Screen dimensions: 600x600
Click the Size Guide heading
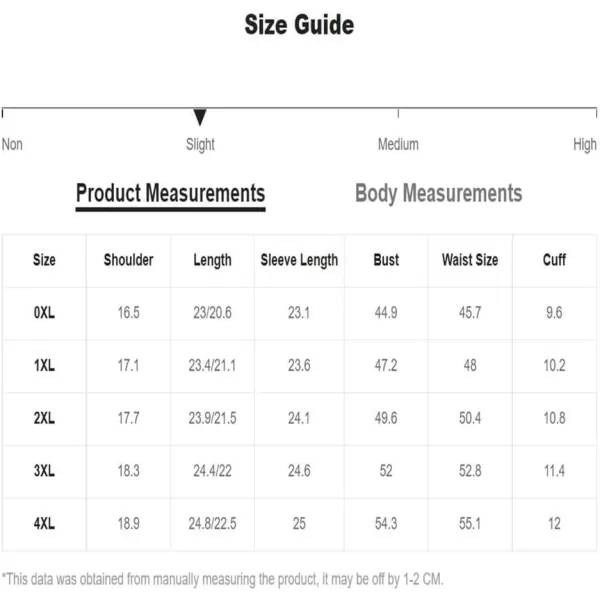(299, 24)
